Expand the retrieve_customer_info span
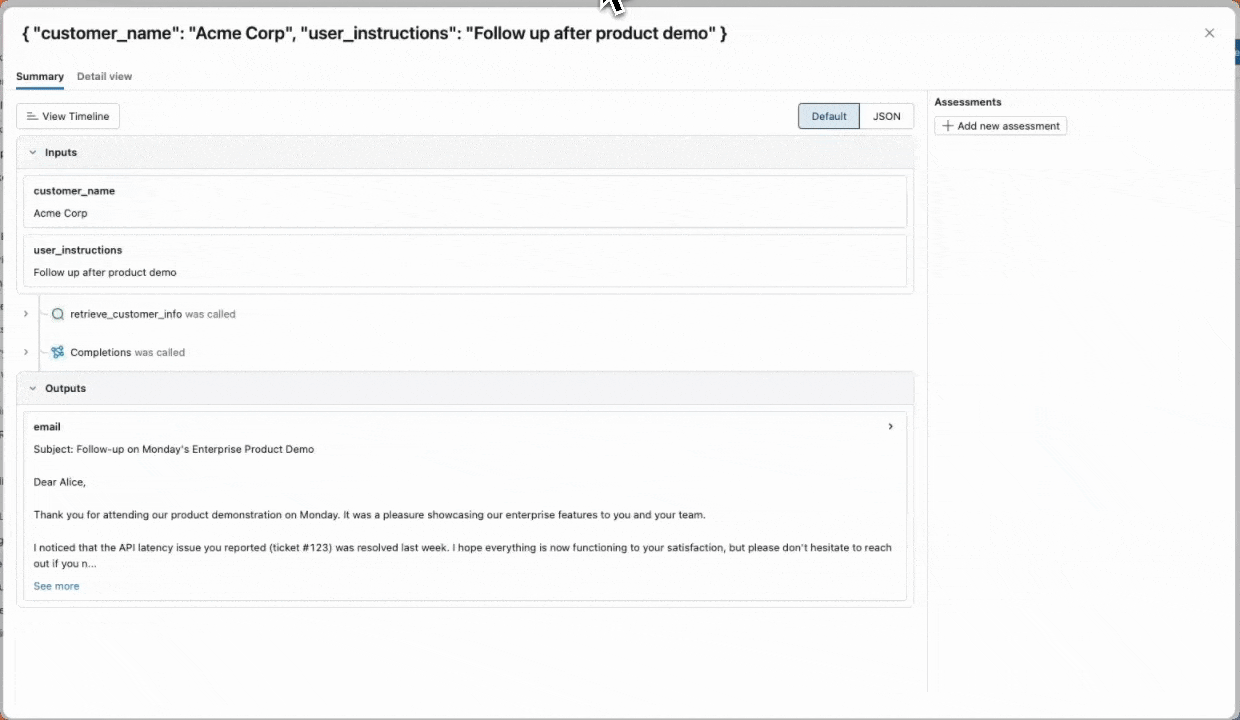This screenshot has width=1240, height=720. click(25, 313)
